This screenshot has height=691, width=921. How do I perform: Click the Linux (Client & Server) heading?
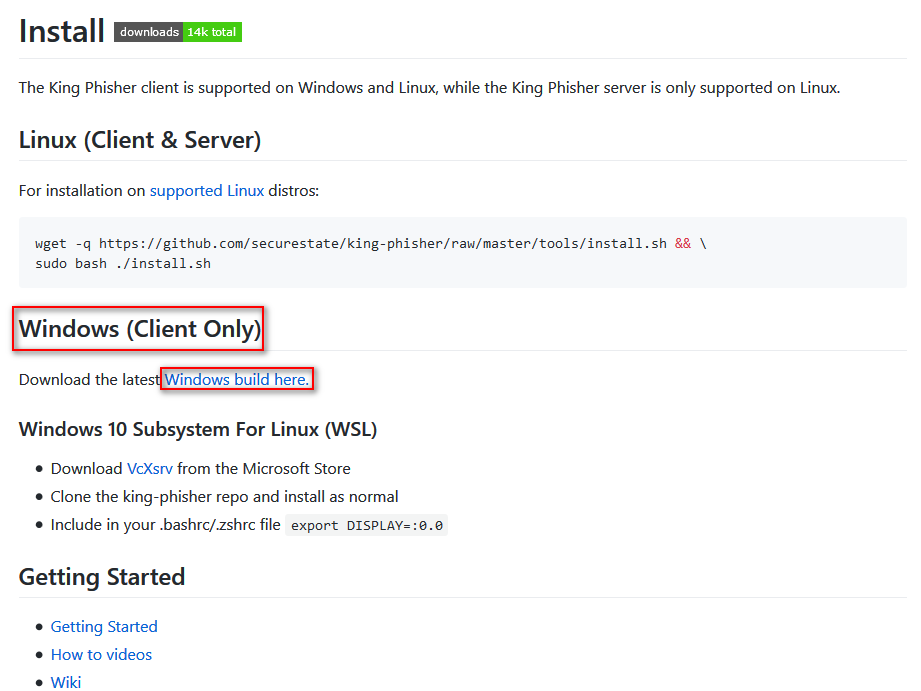140,140
